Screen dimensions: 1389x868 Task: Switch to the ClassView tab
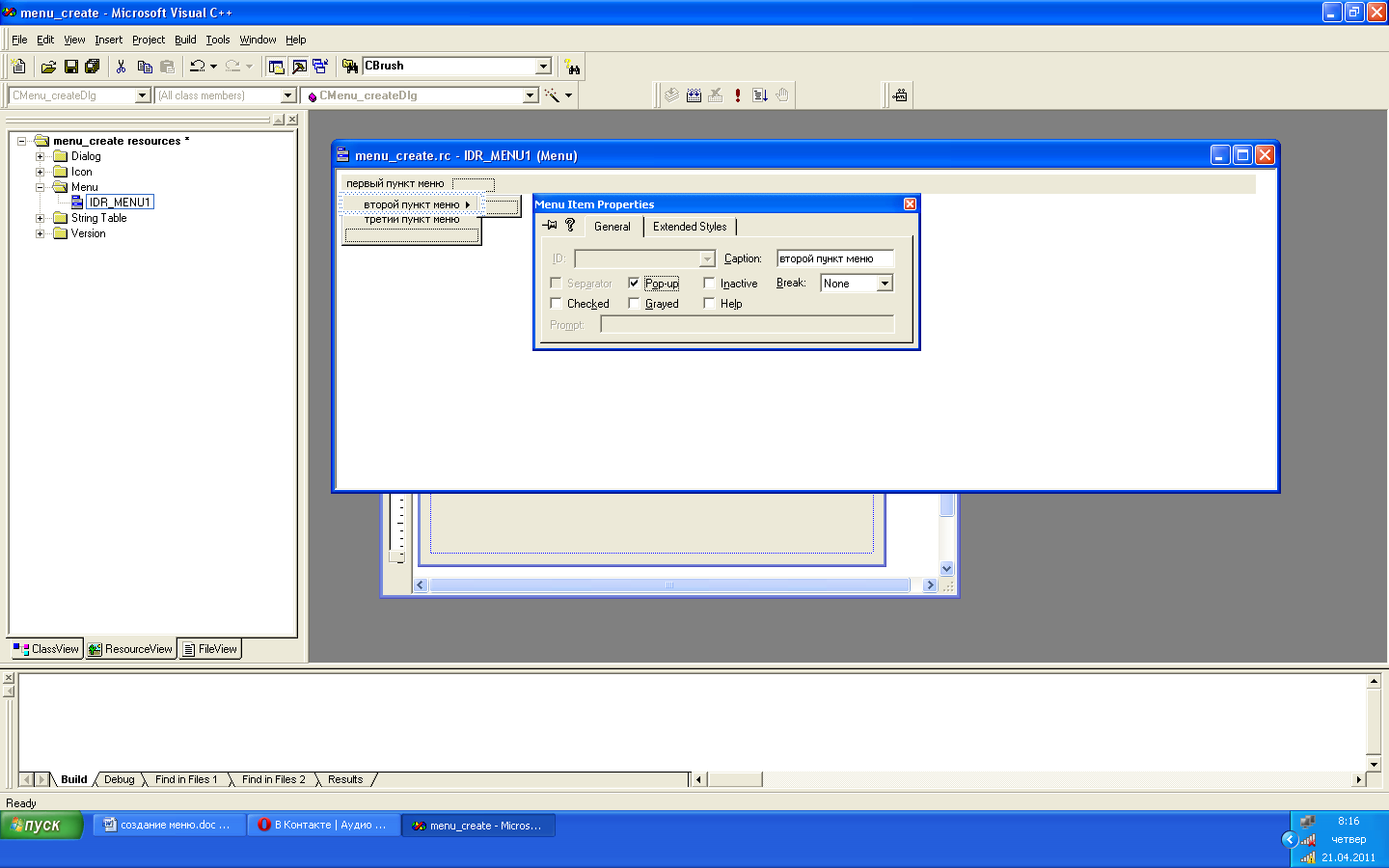[x=46, y=649]
